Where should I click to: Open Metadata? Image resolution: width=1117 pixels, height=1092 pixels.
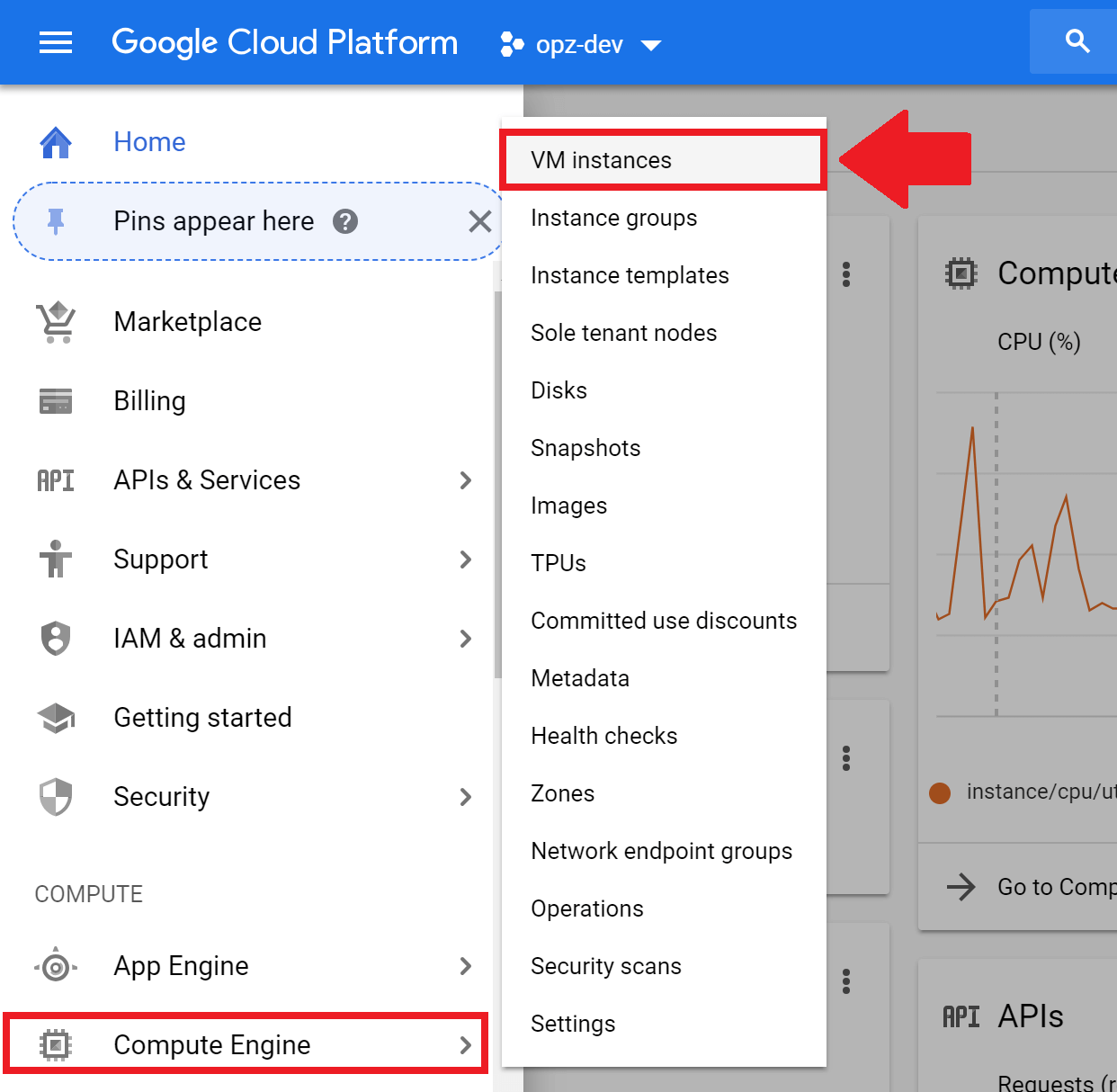664,678
